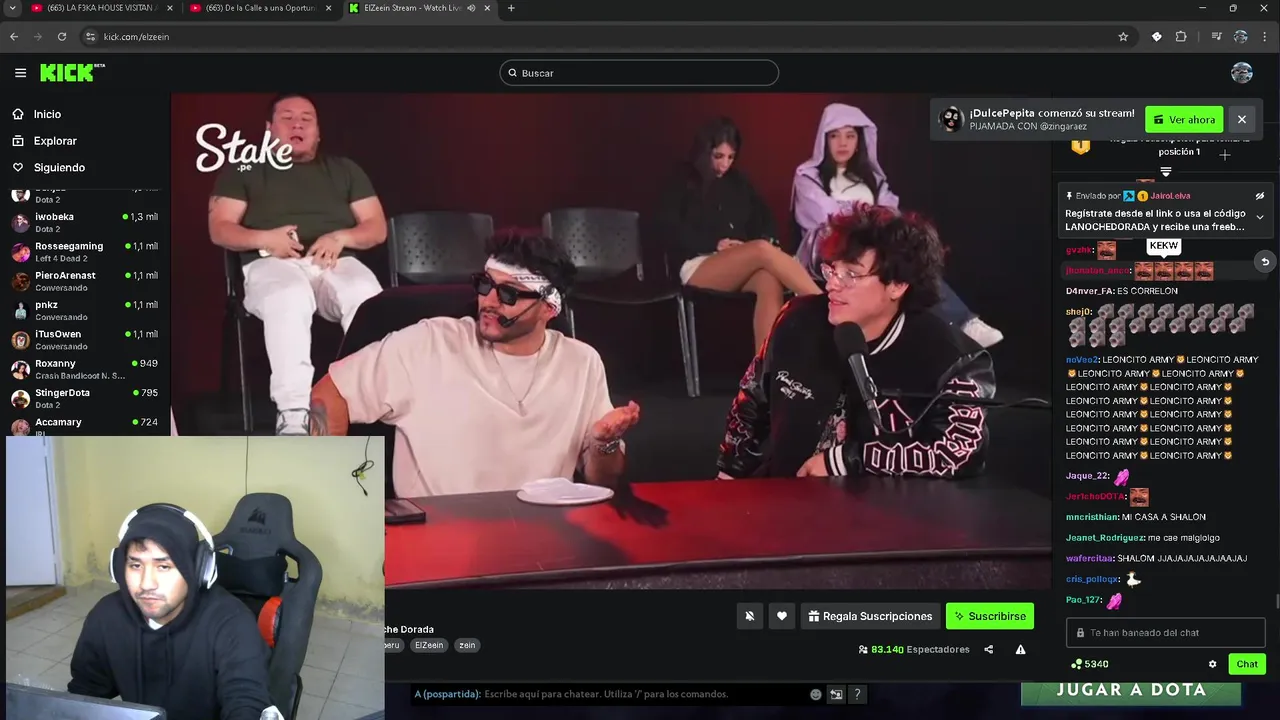The height and width of the screenshot is (720, 1280).
Task: Open the browser extensions puzzle icon
Action: 1181,37
